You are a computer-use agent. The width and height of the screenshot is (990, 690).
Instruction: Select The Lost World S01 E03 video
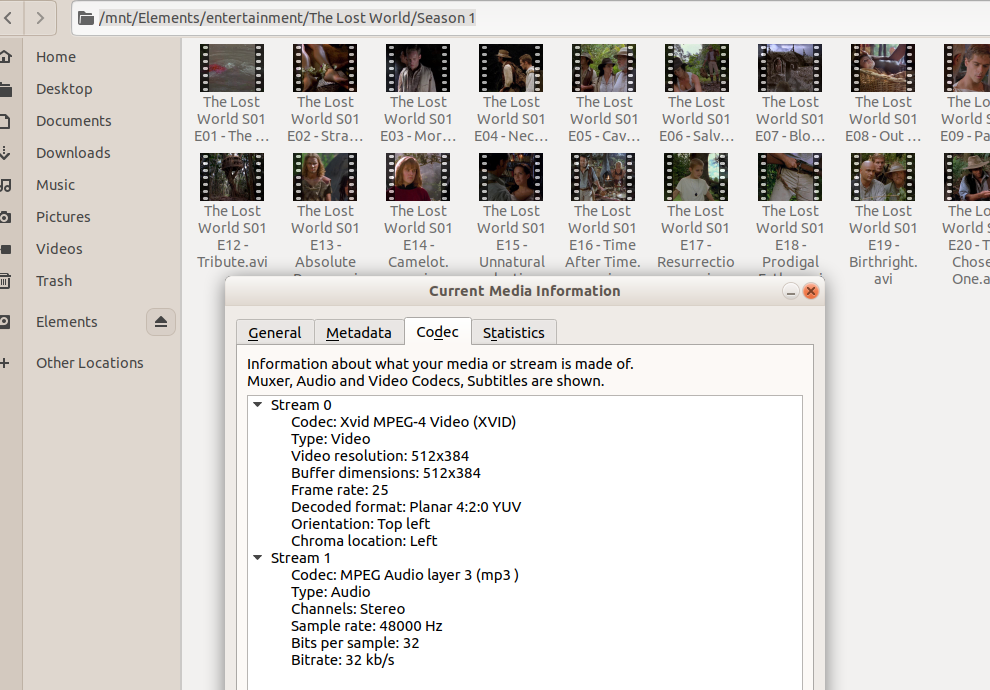coord(418,93)
